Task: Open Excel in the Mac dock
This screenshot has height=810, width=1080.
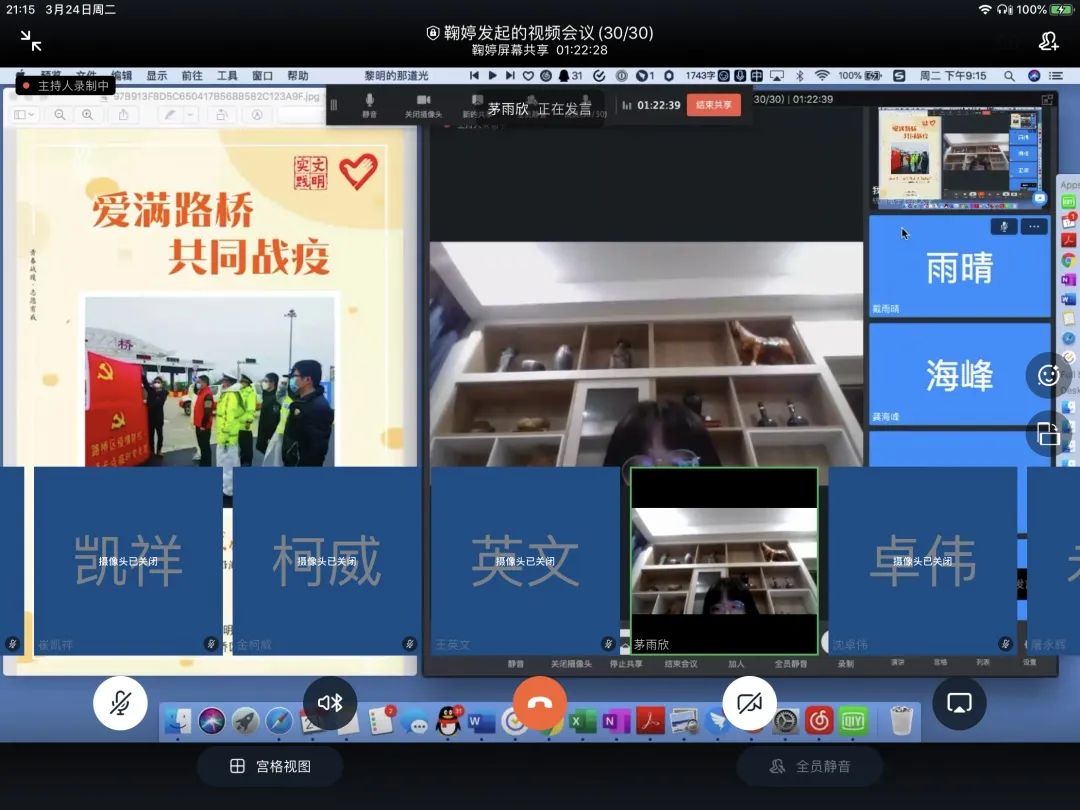Action: click(x=583, y=721)
